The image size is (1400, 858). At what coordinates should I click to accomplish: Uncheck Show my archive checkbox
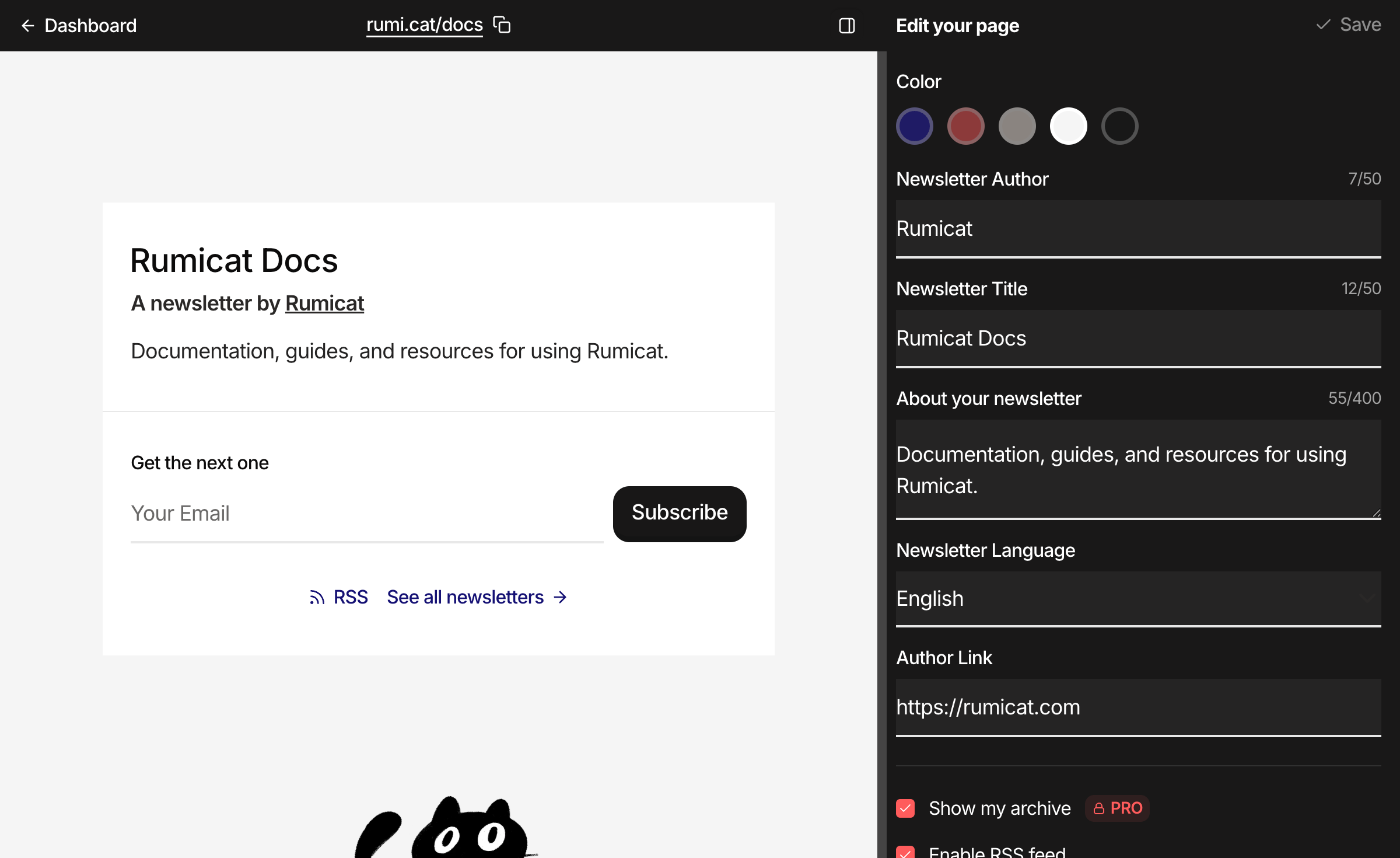pyautogui.click(x=905, y=808)
